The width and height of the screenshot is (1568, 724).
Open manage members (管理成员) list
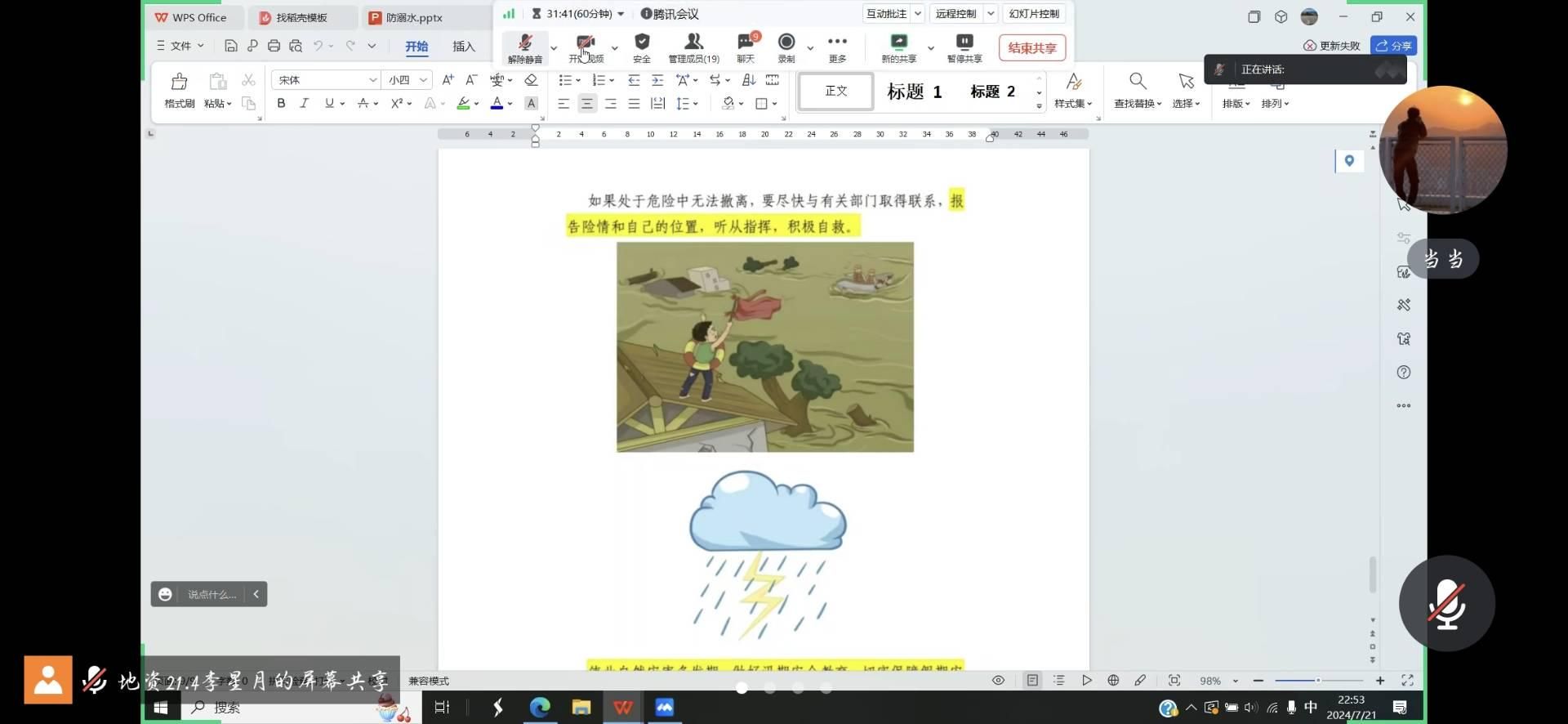point(693,47)
